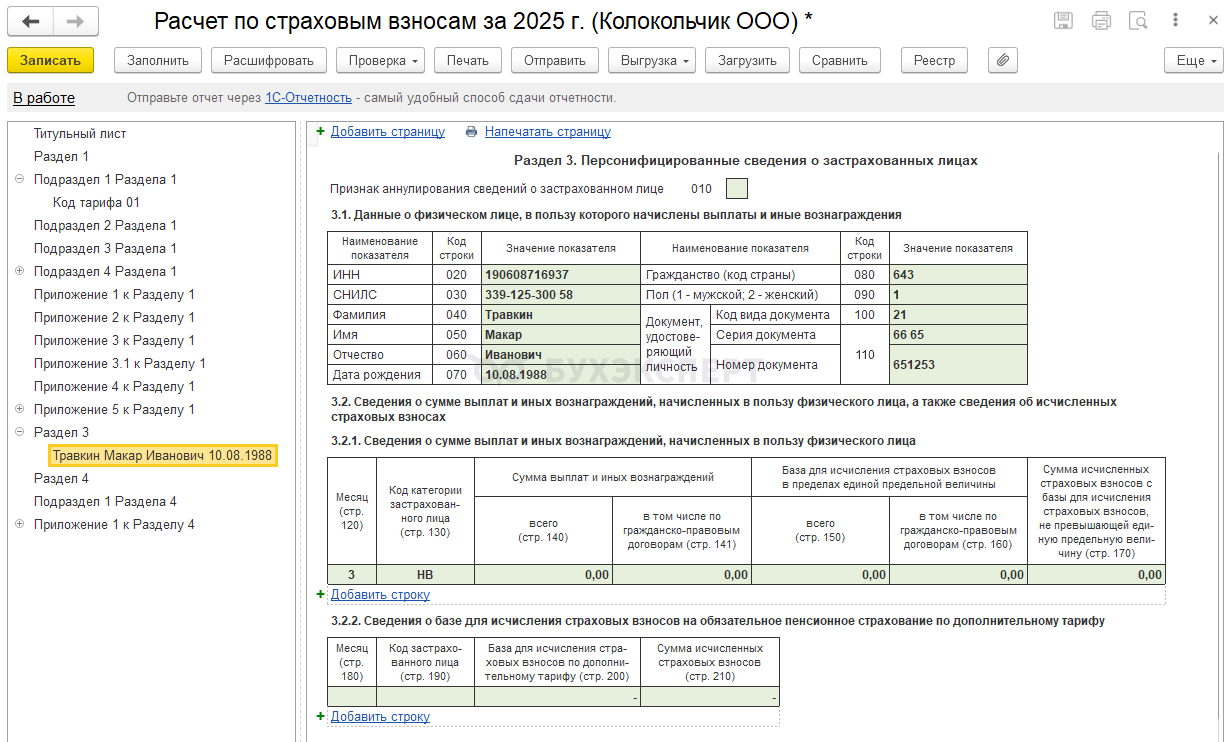Collapse the Раздел 3 tree node

pos(20,433)
